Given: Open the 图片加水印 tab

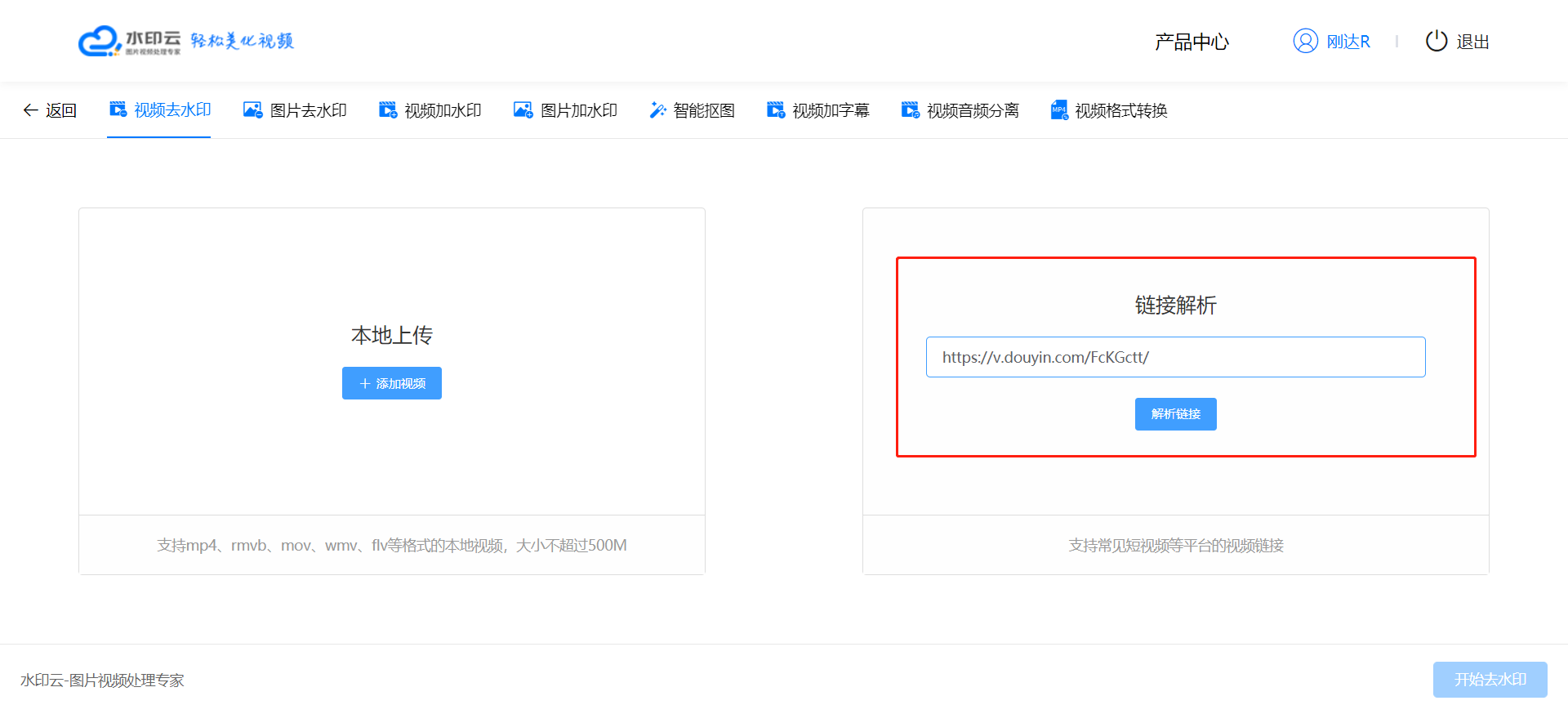Looking at the screenshot, I should pyautogui.click(x=566, y=110).
